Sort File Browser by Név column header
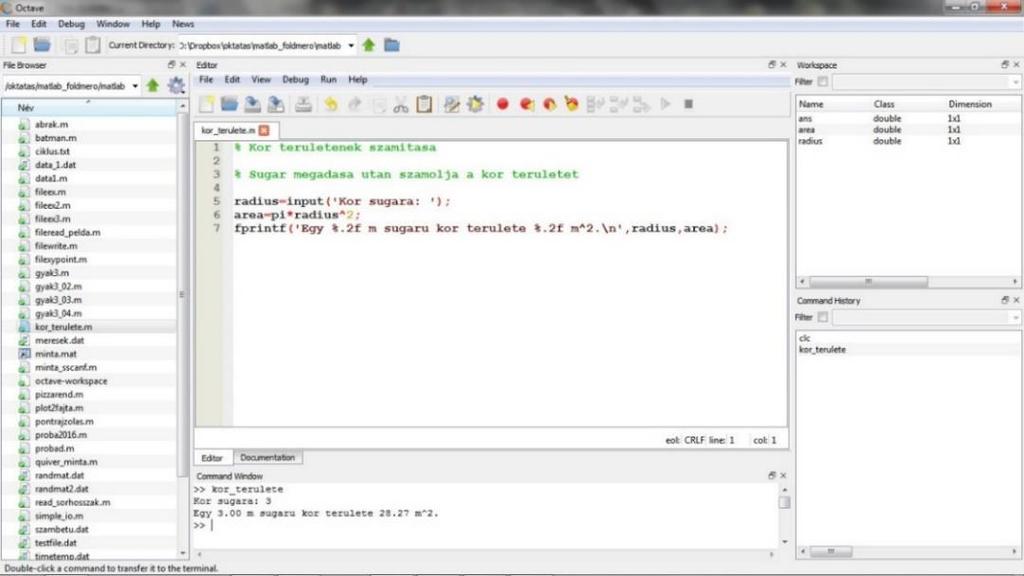This screenshot has height=576, width=1024. pos(89,108)
